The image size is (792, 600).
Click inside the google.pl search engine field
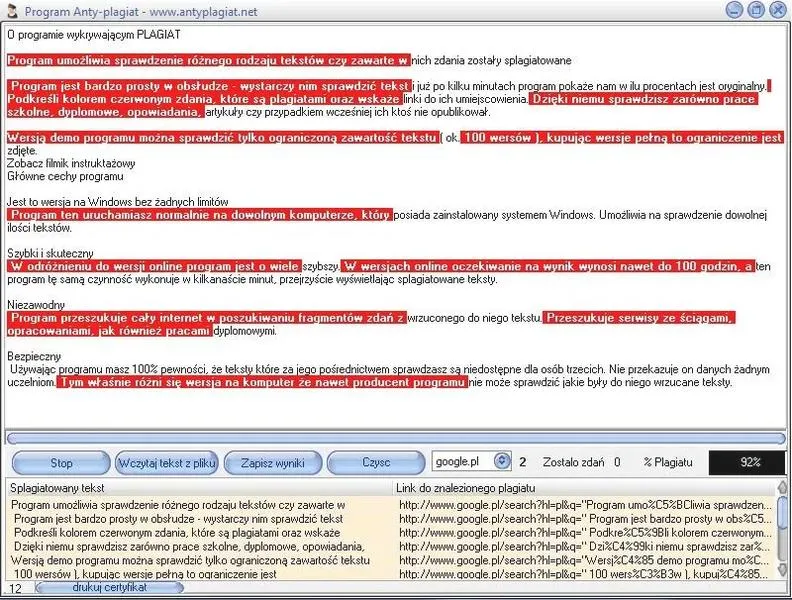pos(463,462)
